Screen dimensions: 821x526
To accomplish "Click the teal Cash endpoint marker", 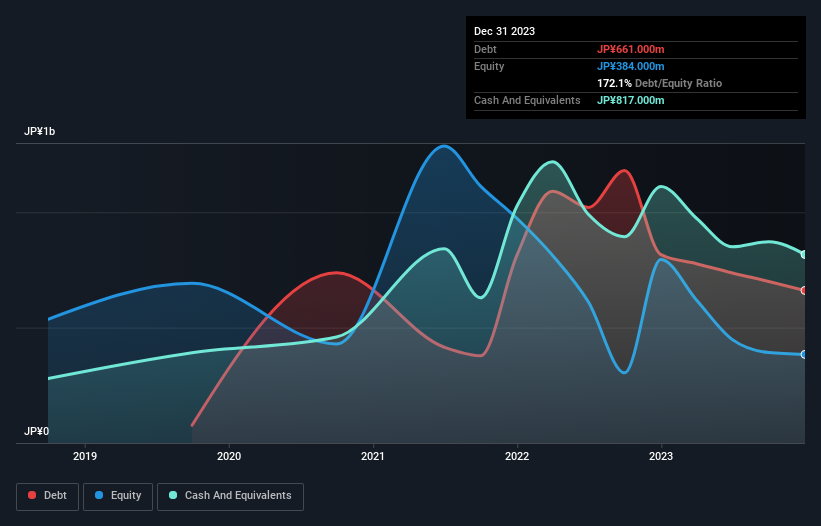I will [804, 254].
